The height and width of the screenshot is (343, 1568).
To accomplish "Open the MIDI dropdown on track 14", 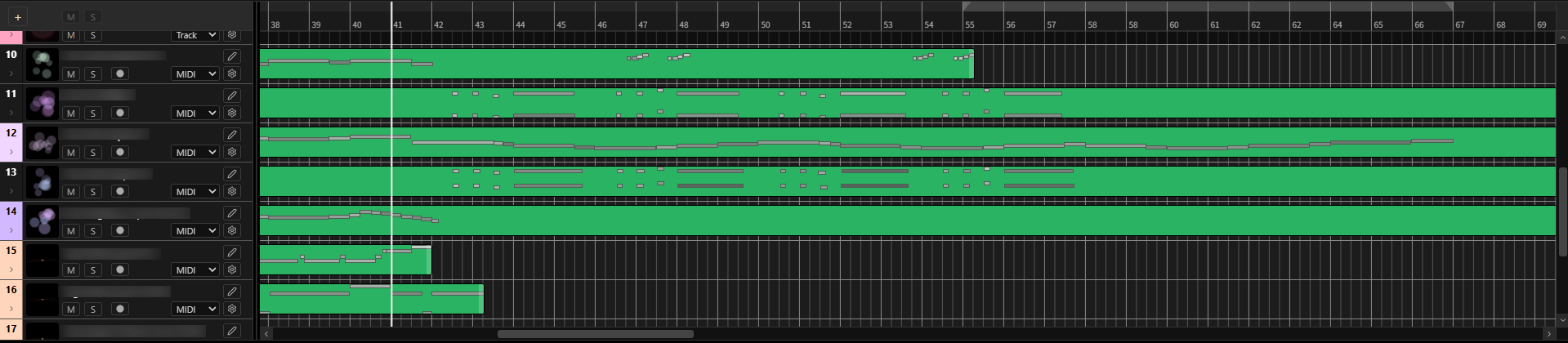I will click(x=195, y=231).
